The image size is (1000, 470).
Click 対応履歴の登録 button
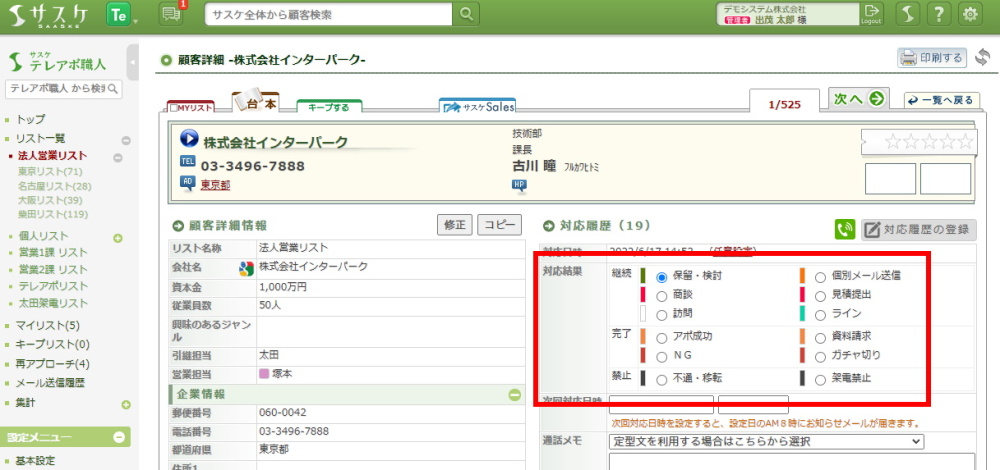tap(919, 230)
